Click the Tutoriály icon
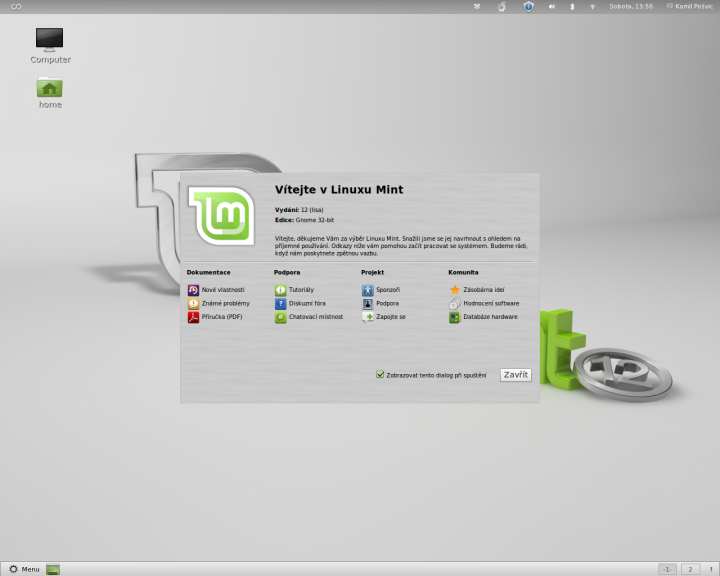 [281, 290]
